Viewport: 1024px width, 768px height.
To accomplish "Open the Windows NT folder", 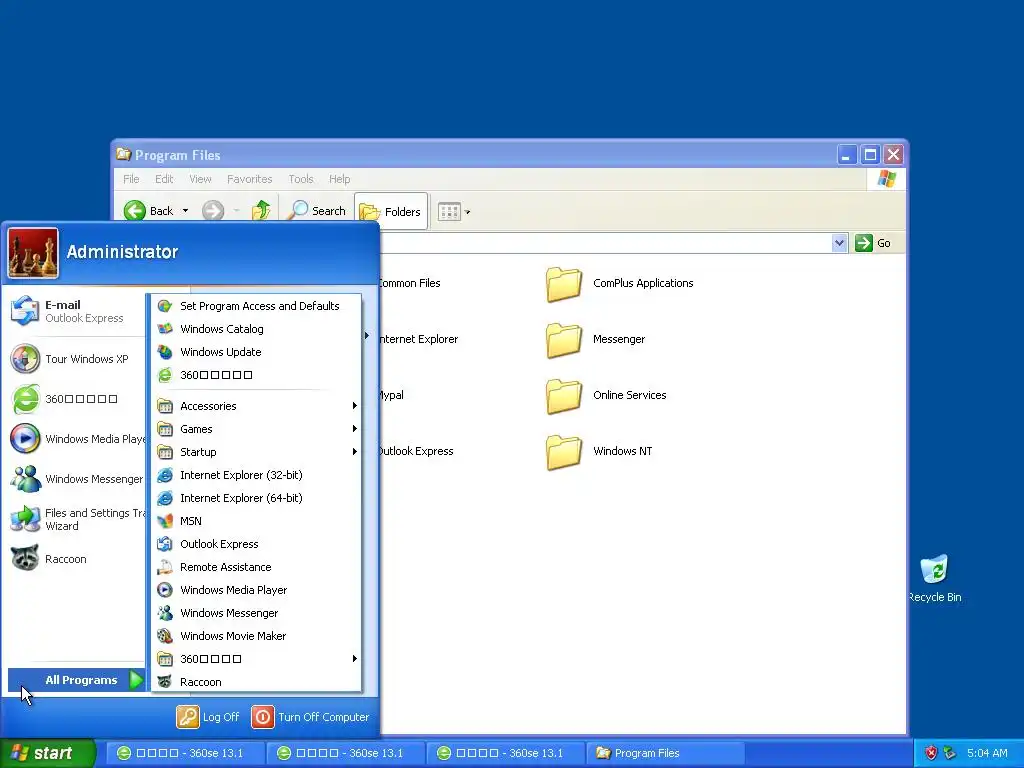I will [599, 452].
